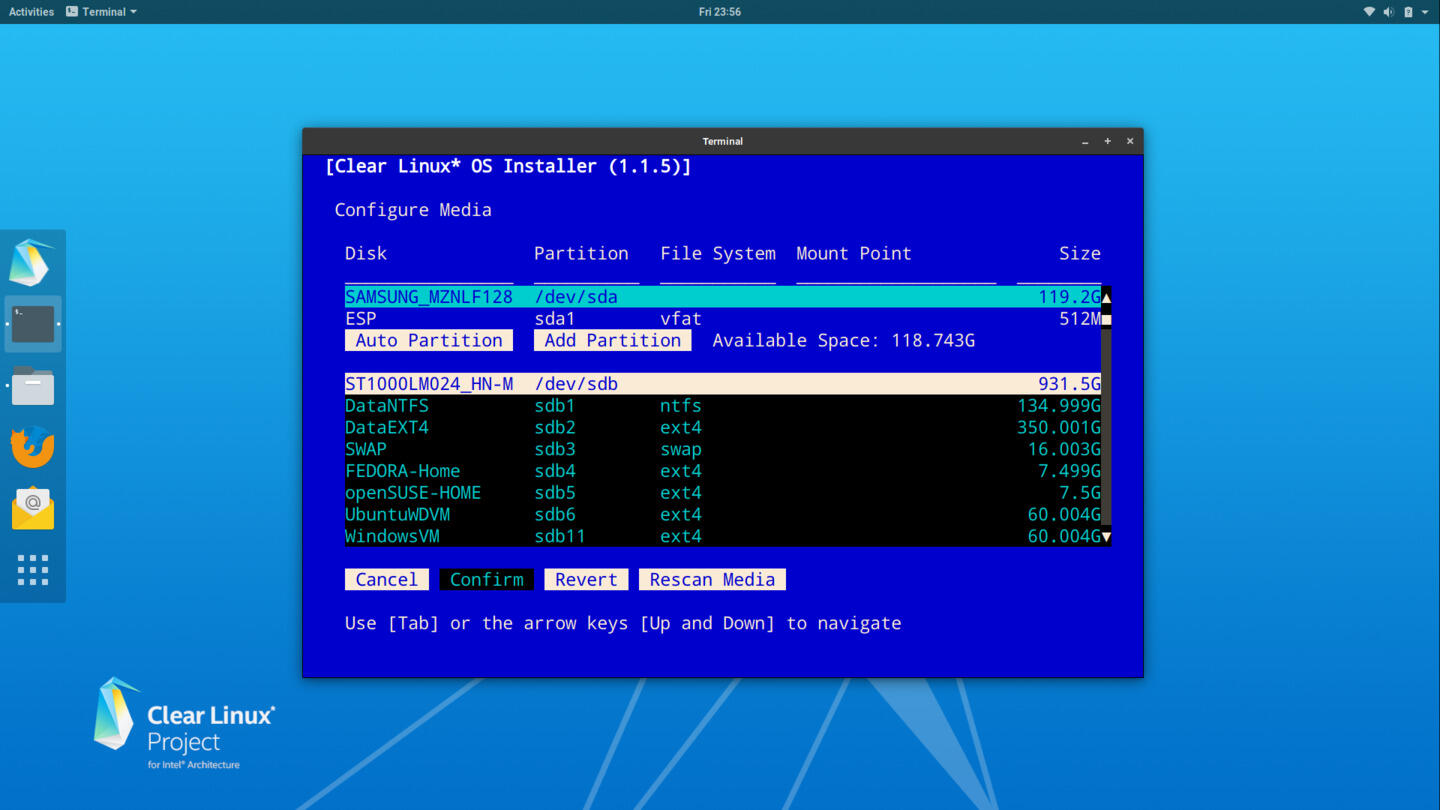Click scroll up arrow of partition list
The image size is (1440, 810).
[1106, 297]
